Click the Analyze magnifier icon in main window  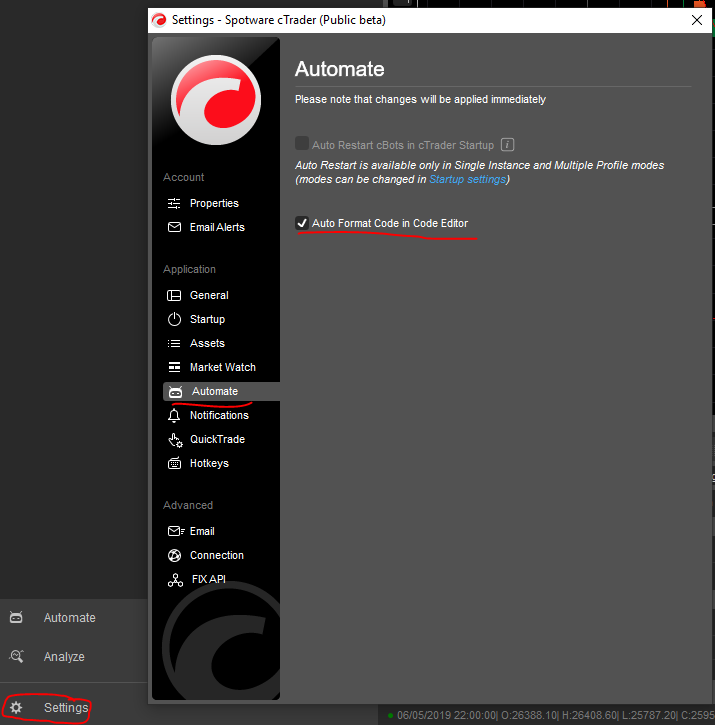[17, 656]
